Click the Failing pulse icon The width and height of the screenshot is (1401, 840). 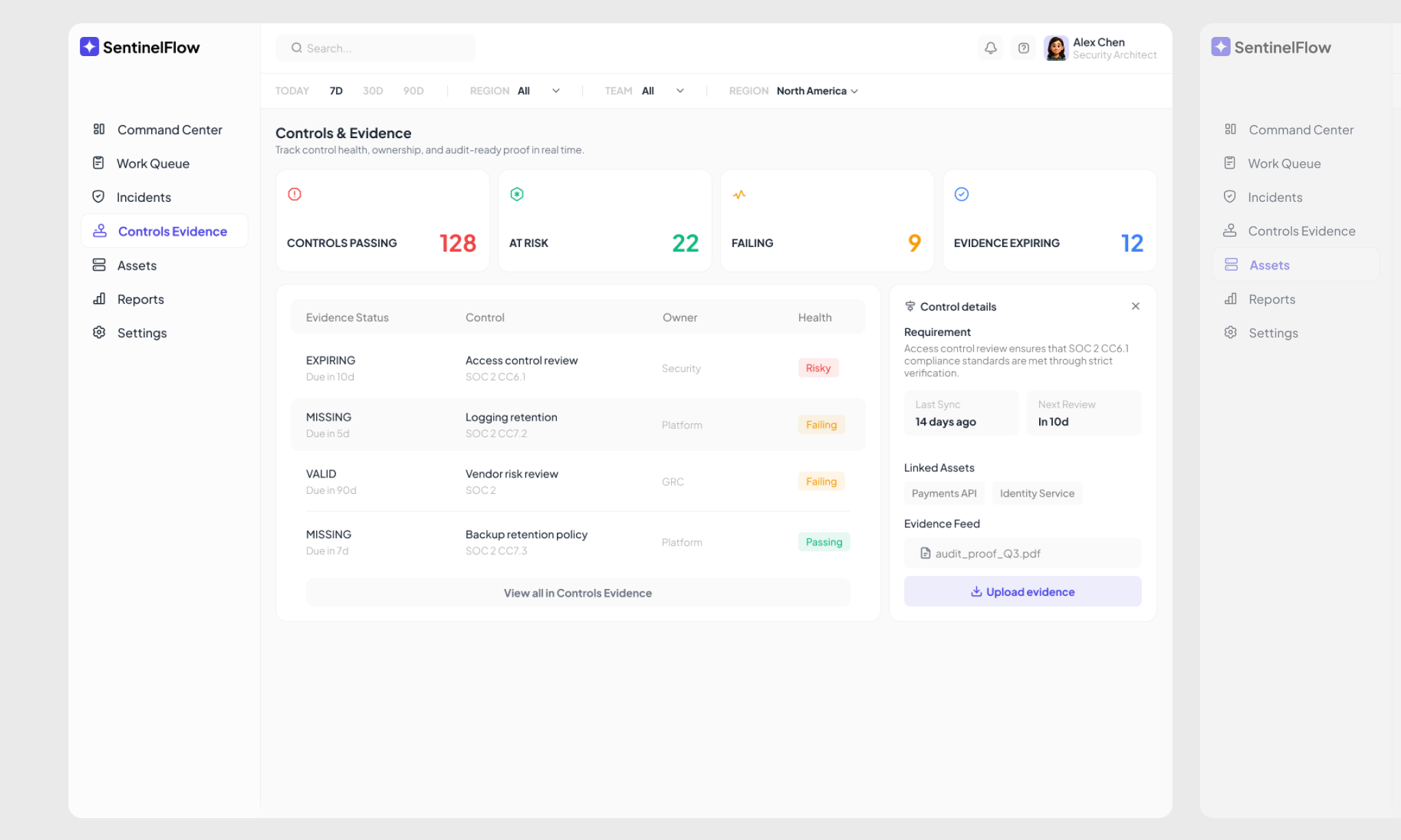[x=739, y=194]
